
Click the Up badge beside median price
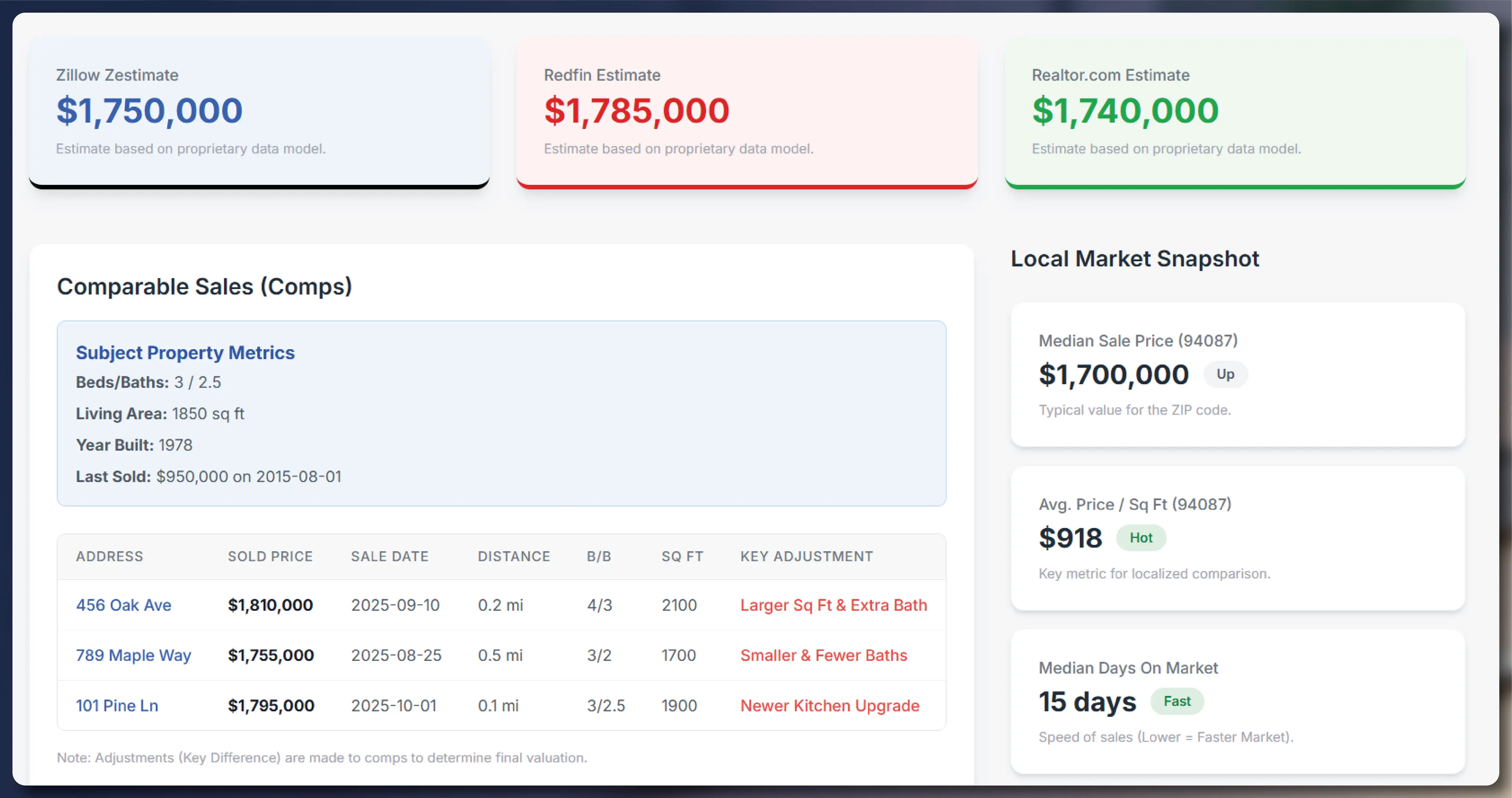tap(1225, 374)
